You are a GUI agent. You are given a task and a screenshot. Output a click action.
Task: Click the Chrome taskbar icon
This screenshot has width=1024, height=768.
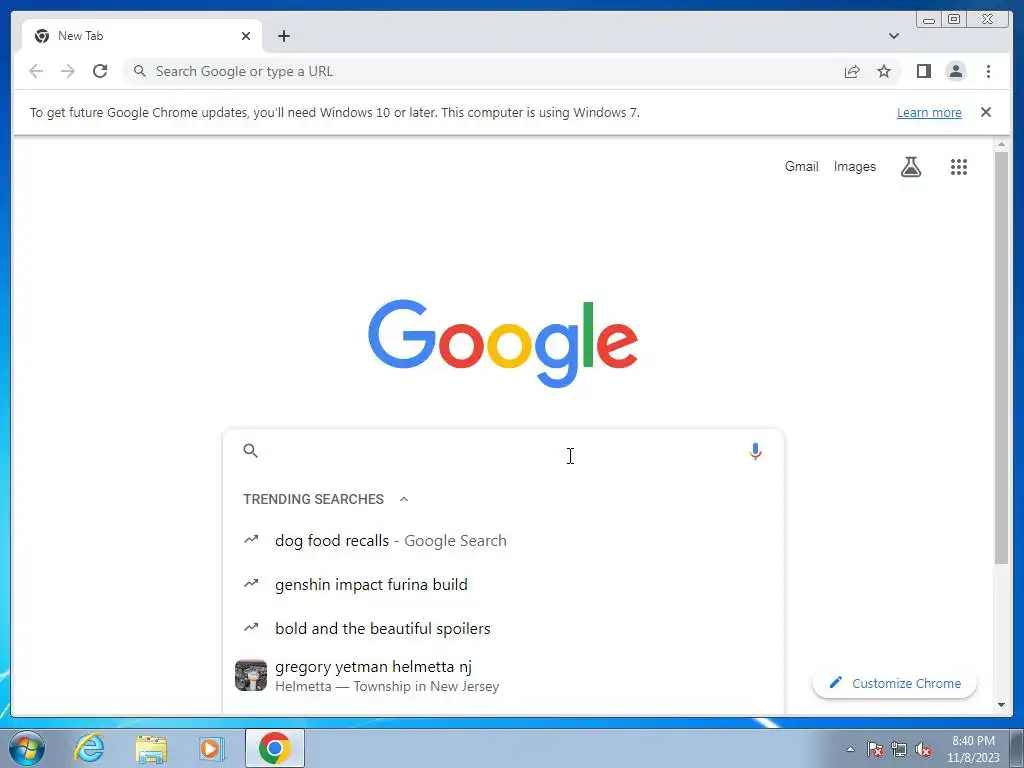274,748
